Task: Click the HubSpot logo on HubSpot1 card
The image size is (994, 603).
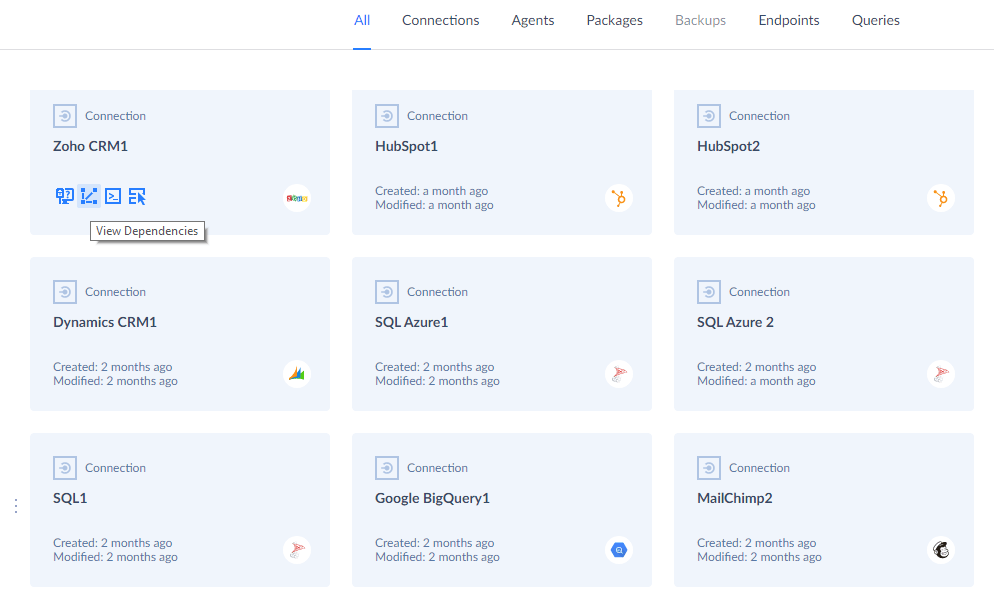Action: pos(619,198)
